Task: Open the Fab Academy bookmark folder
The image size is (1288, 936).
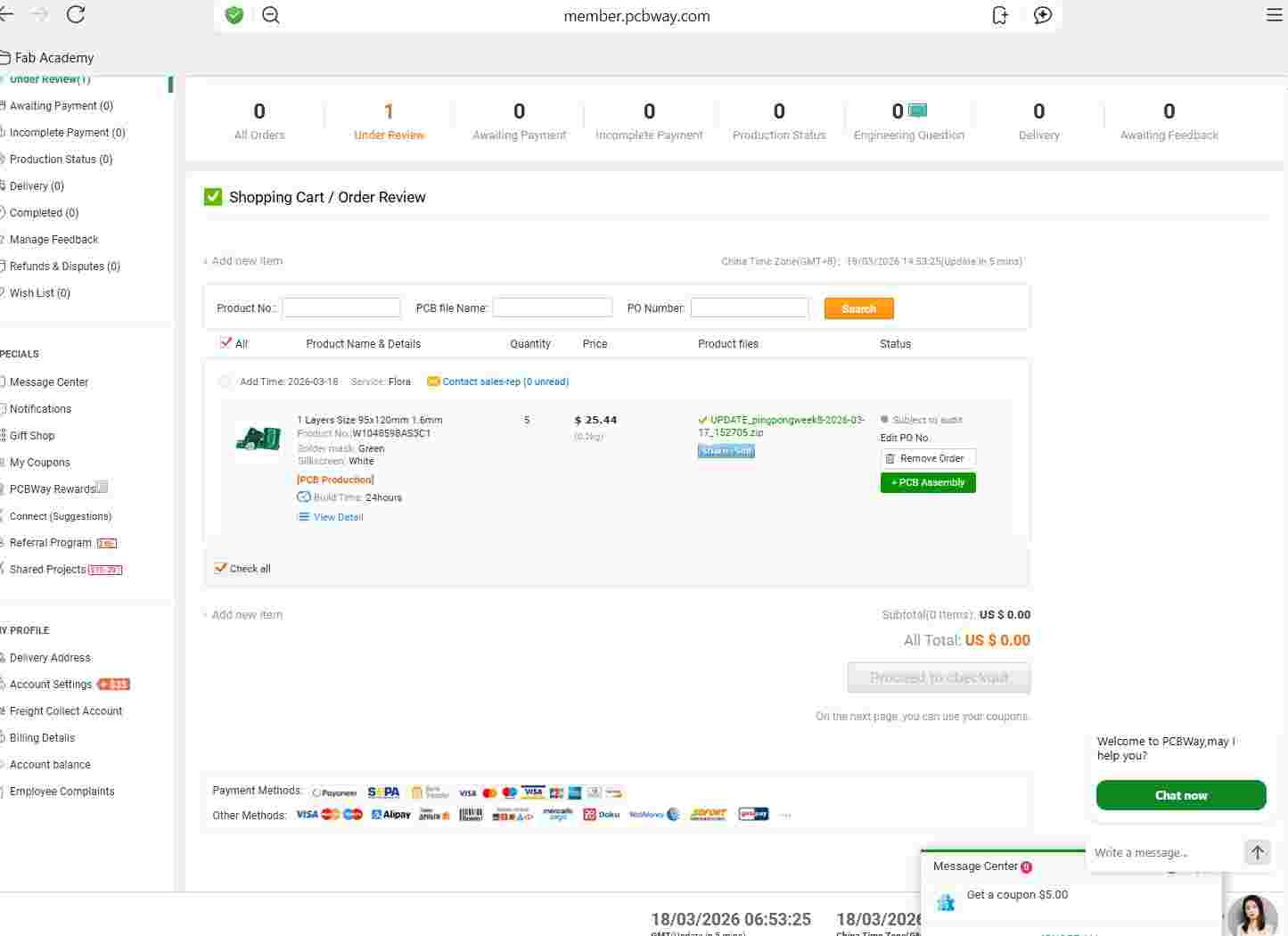Action: click(x=46, y=58)
